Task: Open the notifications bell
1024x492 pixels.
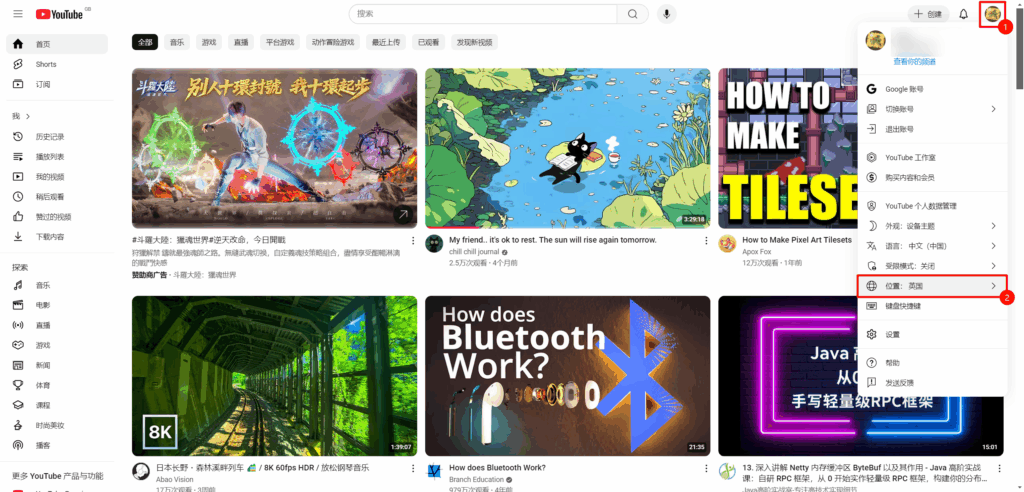Action: pos(963,14)
